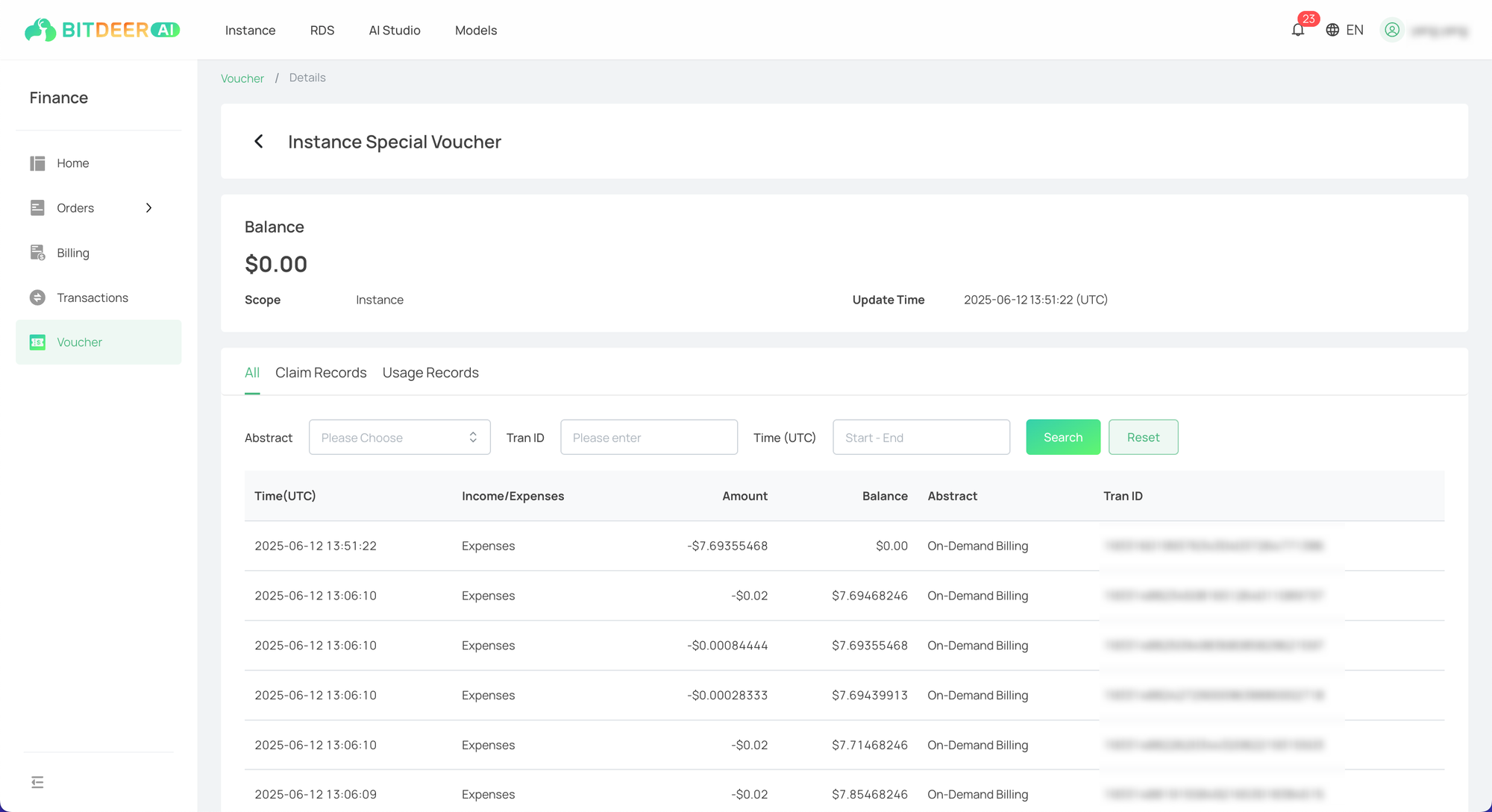
Task: Open the Start - End time picker
Action: (x=921, y=438)
